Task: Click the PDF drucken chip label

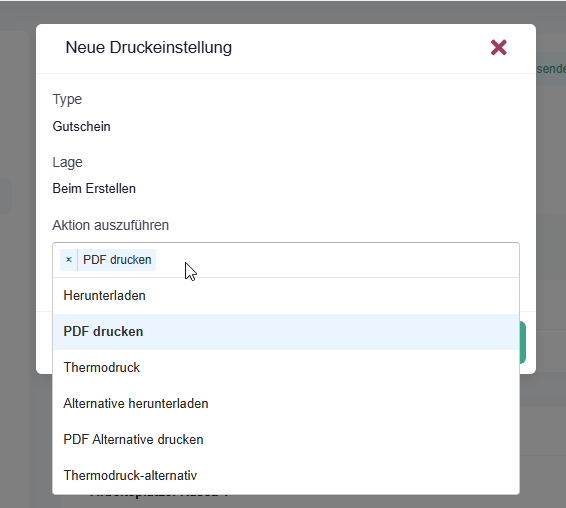Action: [117, 260]
